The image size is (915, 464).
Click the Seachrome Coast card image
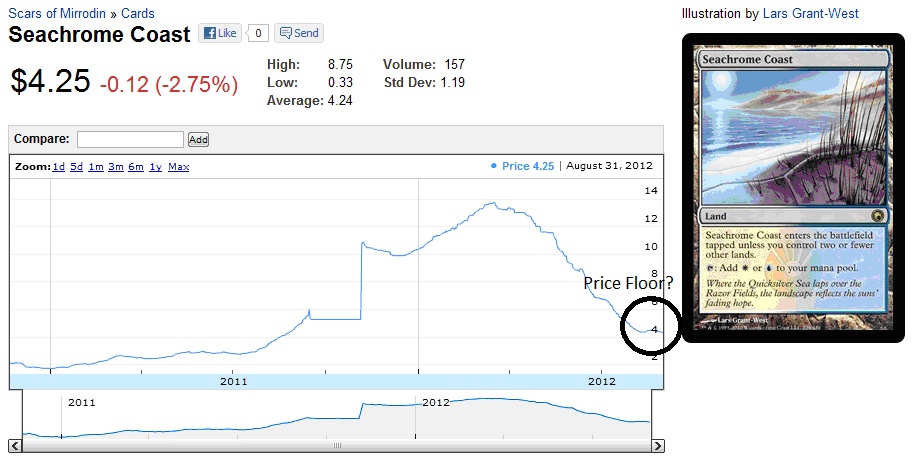793,187
